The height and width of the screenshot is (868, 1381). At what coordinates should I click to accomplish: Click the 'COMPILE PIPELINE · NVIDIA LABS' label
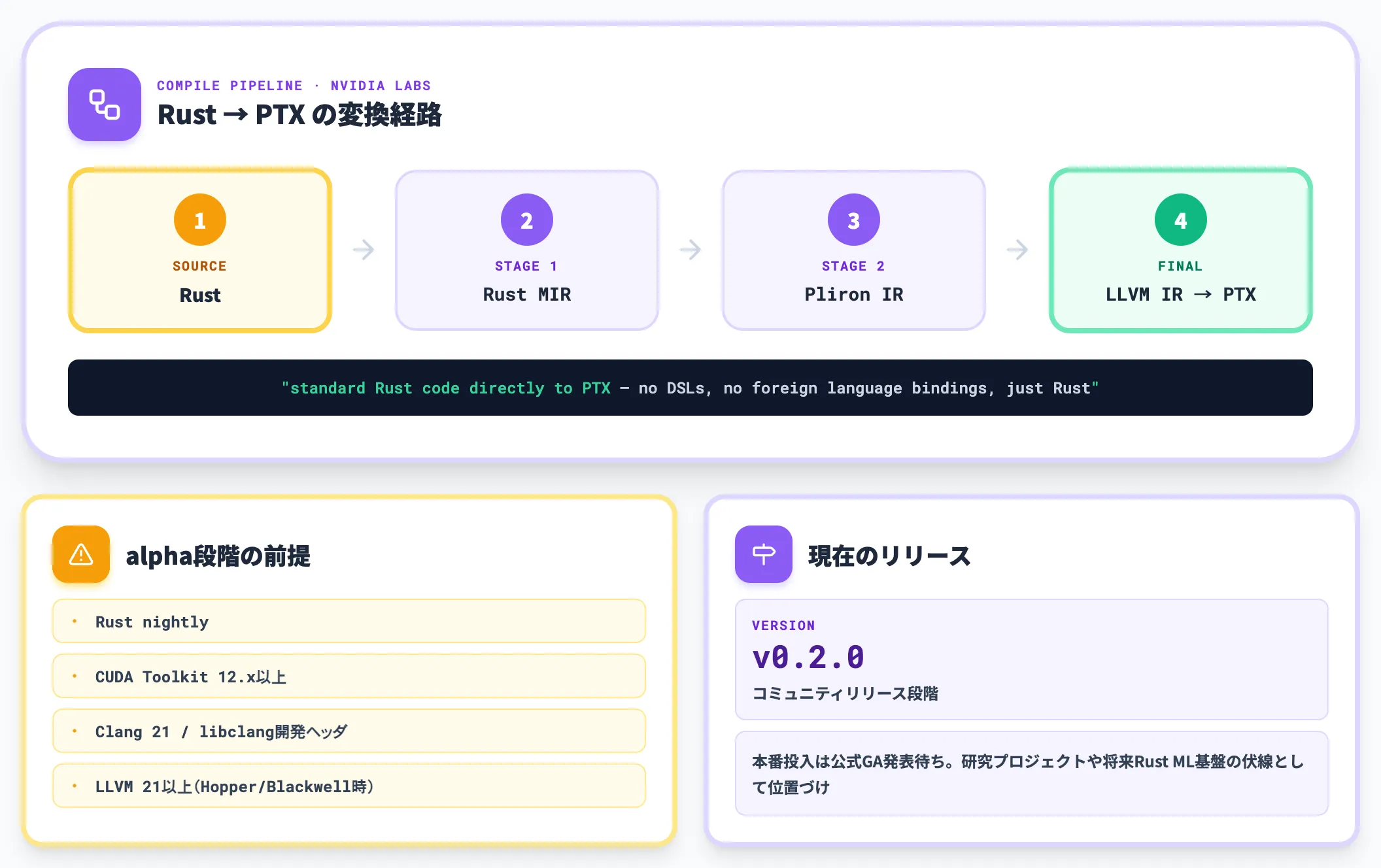point(294,86)
